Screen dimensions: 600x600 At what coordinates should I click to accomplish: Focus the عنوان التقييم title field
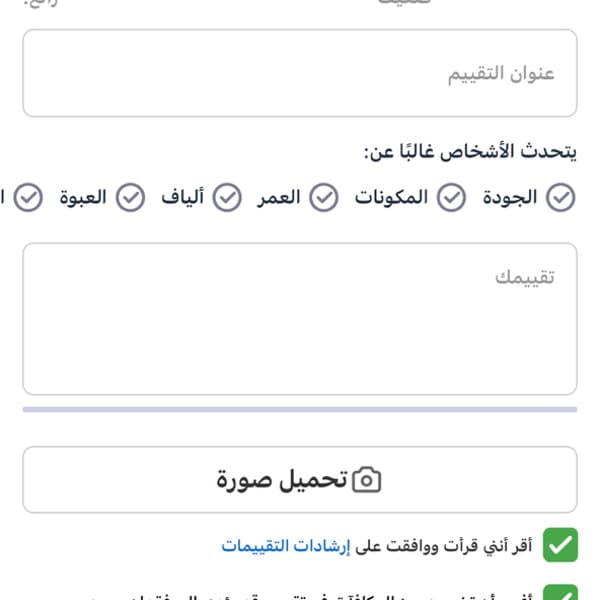300,73
